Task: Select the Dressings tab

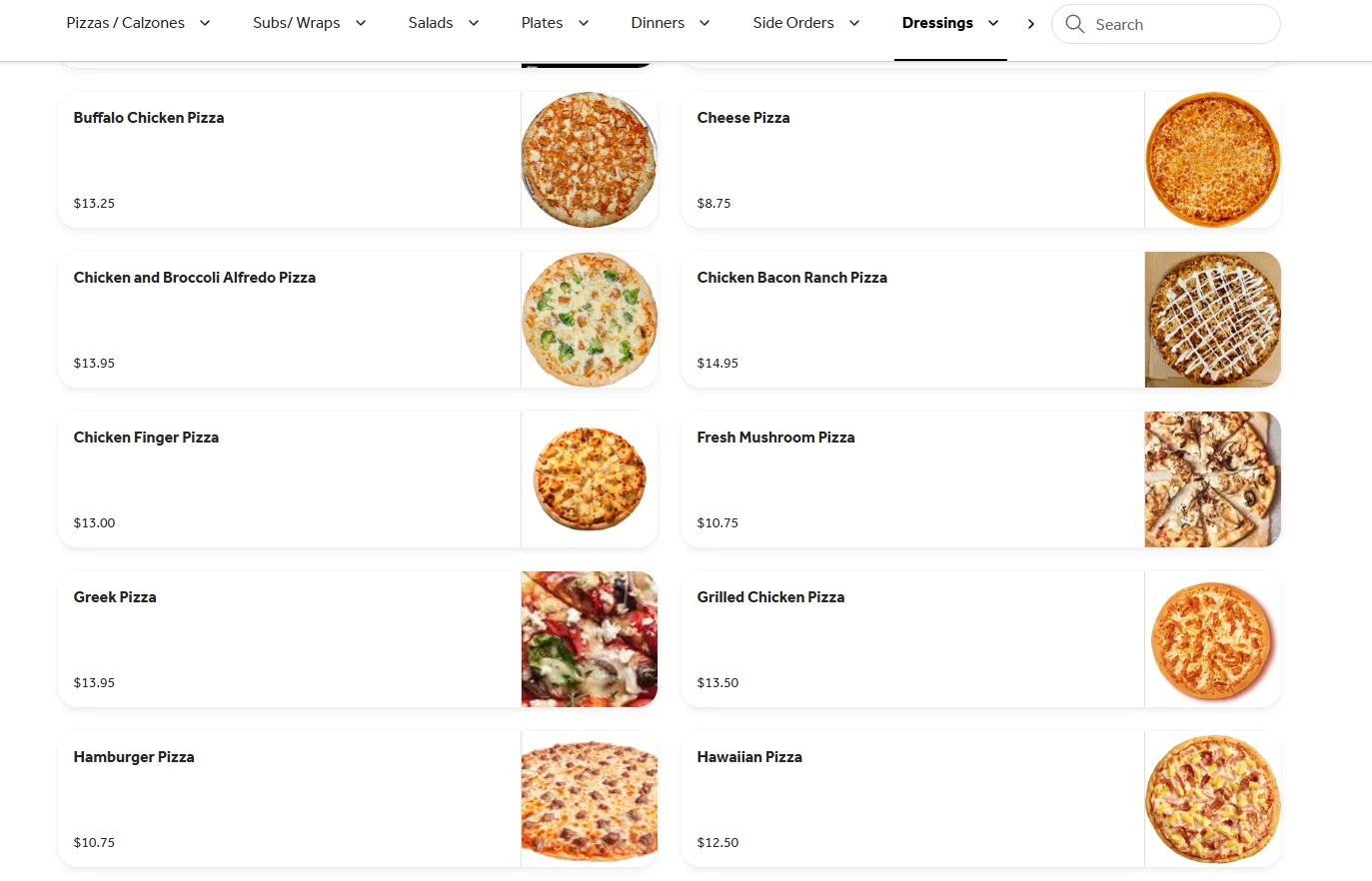Action: (937, 23)
